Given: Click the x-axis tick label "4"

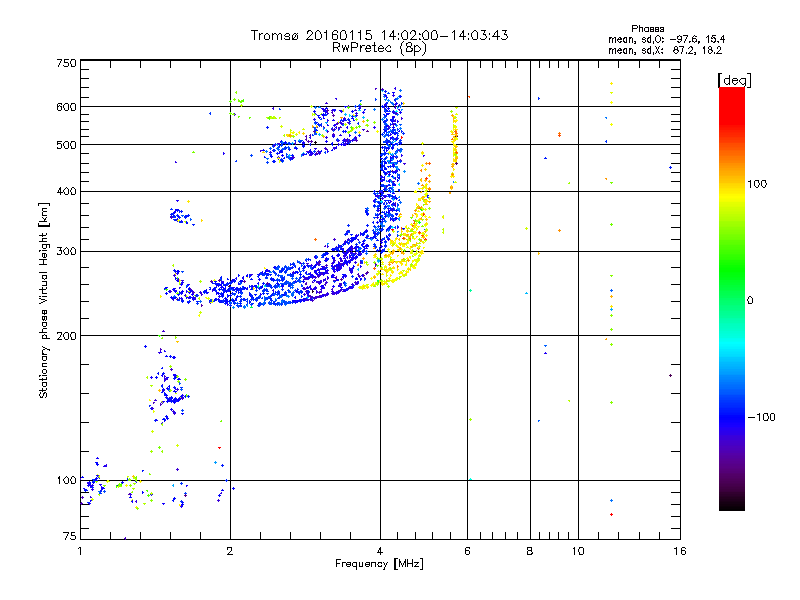Looking at the screenshot, I should [380, 551].
